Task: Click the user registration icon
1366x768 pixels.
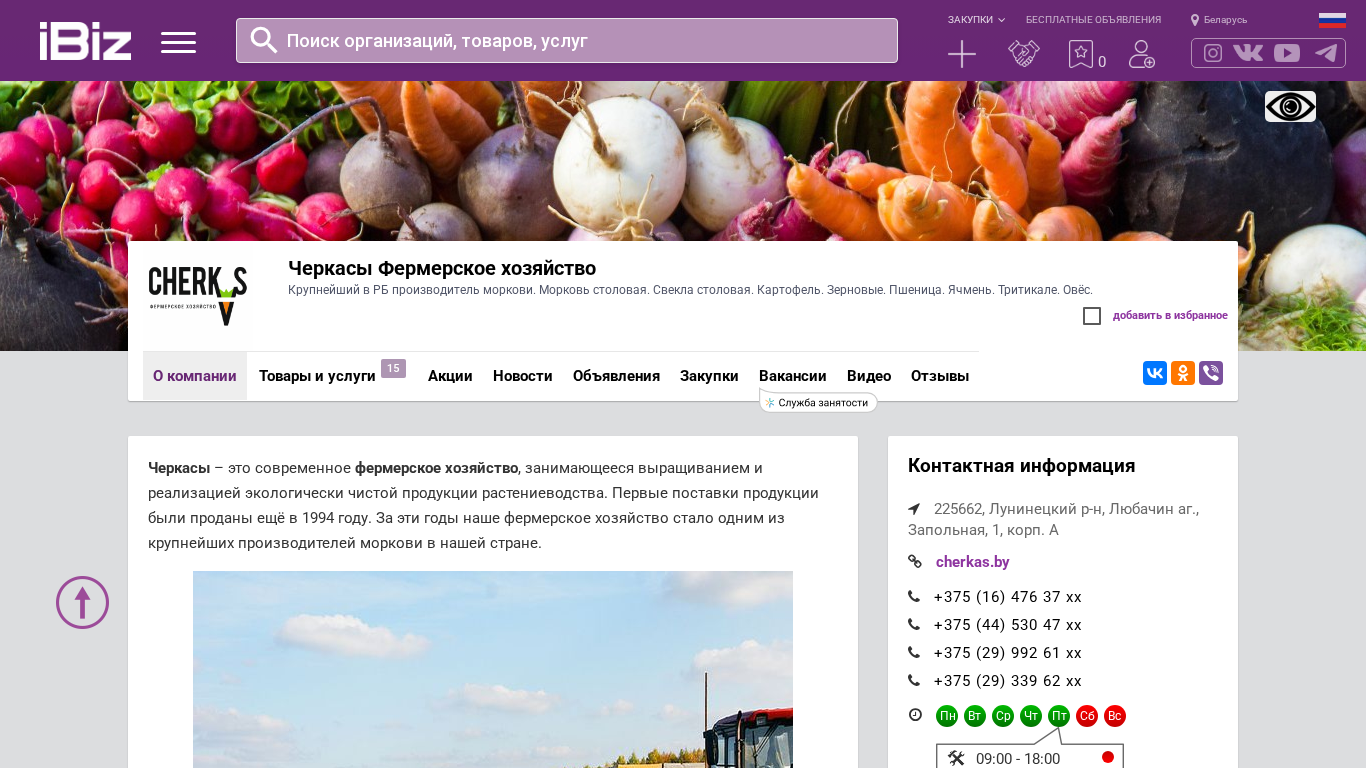Action: click(1142, 54)
